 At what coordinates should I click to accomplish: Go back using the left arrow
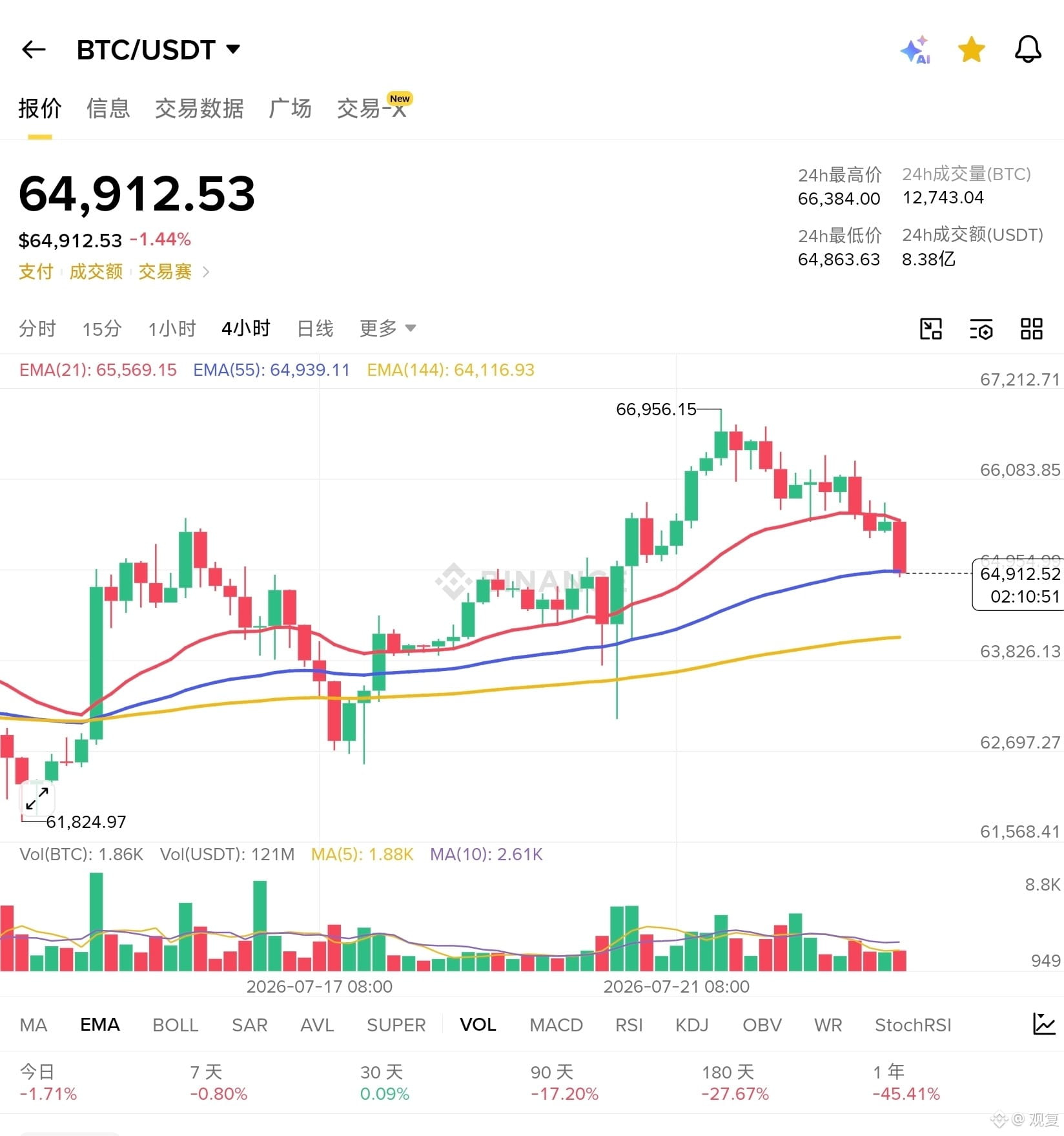(34, 49)
